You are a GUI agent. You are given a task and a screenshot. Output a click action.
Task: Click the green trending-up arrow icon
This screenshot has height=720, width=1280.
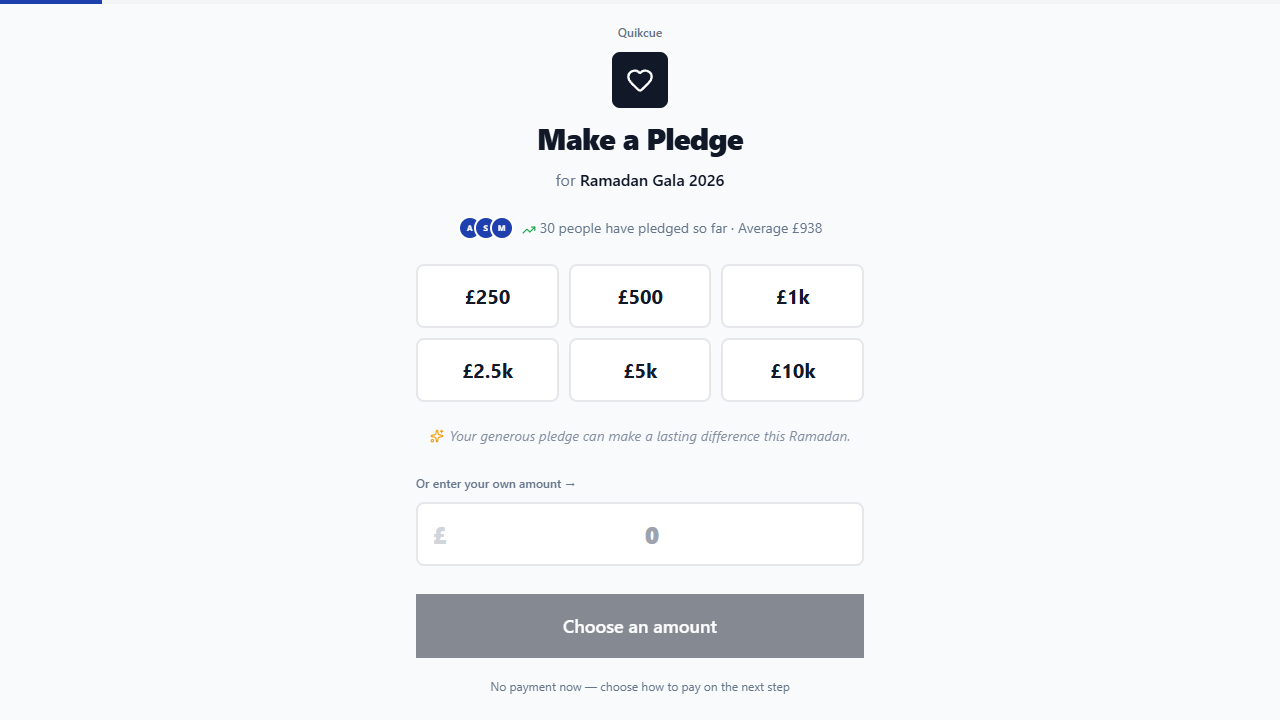tap(529, 229)
